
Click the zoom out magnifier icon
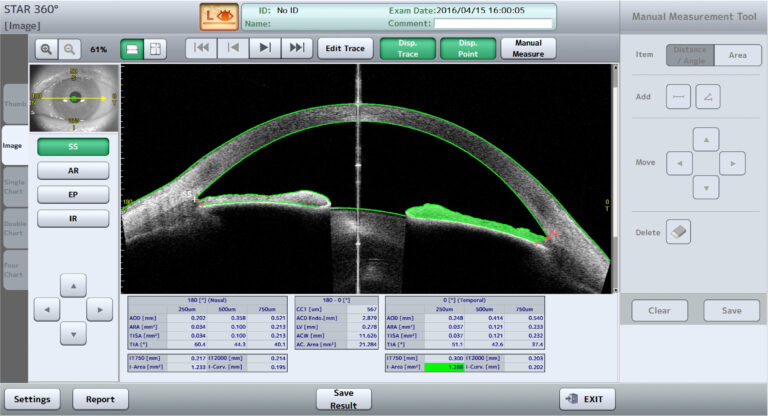(x=69, y=48)
